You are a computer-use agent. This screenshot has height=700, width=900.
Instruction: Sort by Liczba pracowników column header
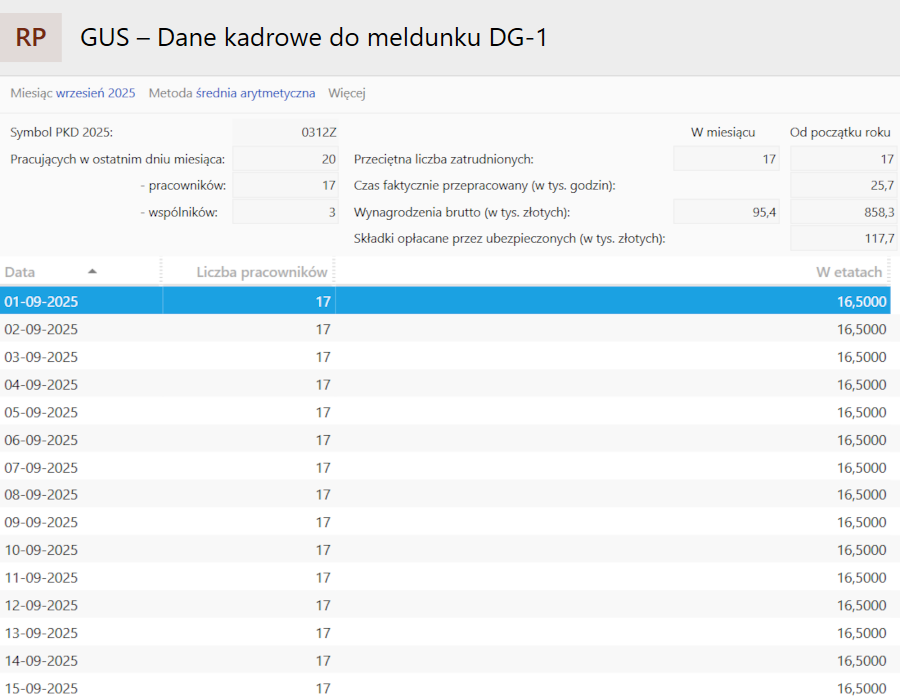(x=262, y=272)
